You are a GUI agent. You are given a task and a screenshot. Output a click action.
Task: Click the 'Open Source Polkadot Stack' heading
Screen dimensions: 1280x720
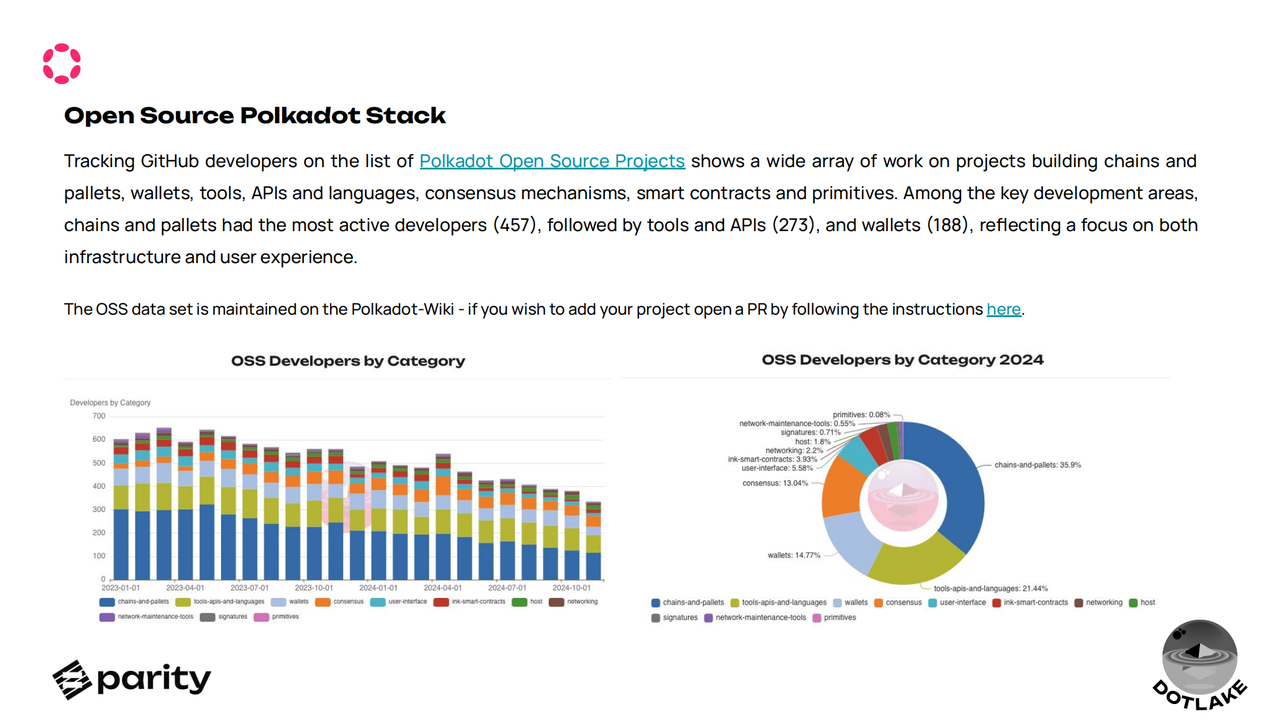(255, 115)
